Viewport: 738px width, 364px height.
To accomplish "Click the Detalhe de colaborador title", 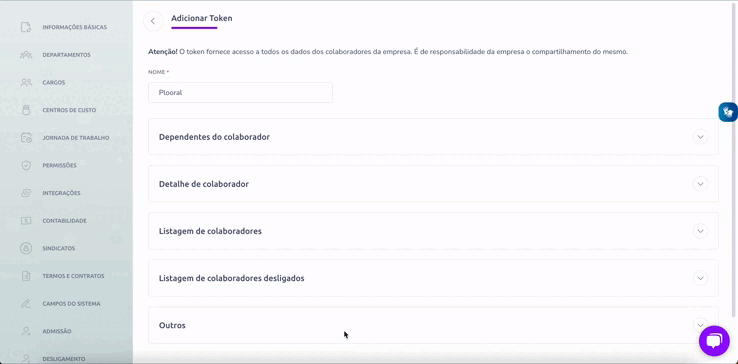I will [x=204, y=184].
